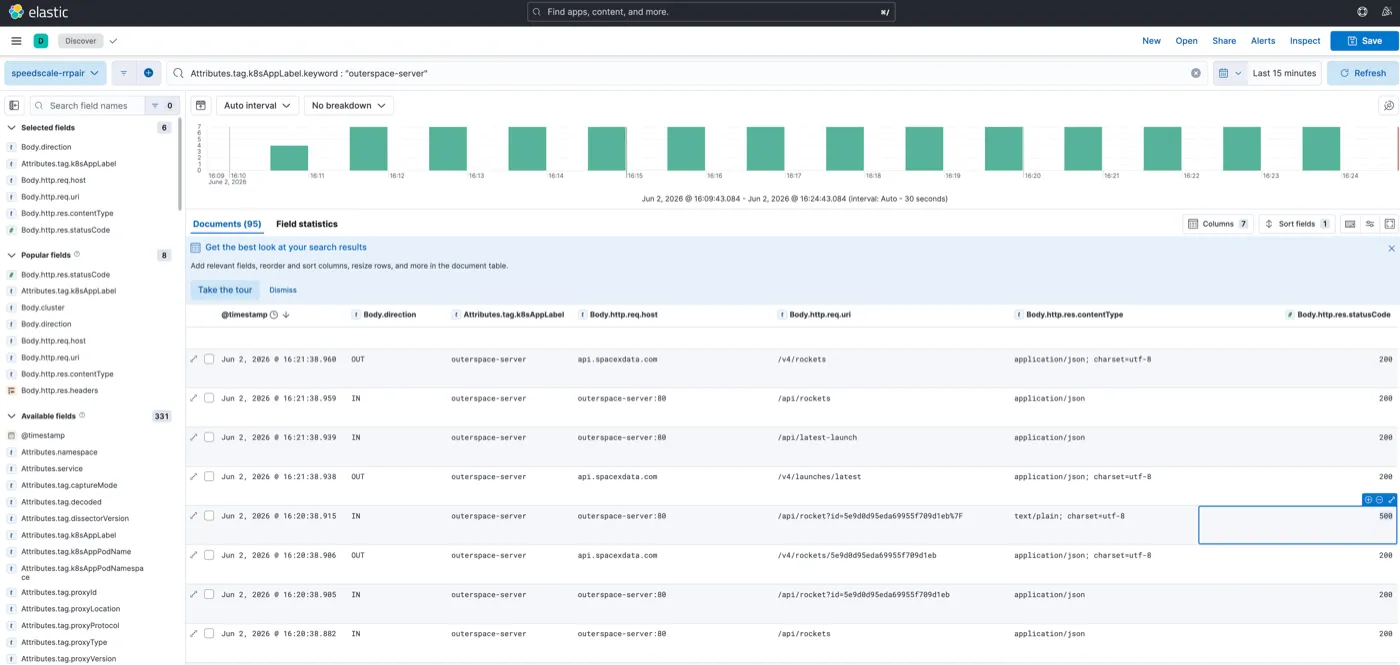Viewport: 1400px width, 665px height.
Task: Click Inspect in the top menu
Action: click(x=1305, y=41)
